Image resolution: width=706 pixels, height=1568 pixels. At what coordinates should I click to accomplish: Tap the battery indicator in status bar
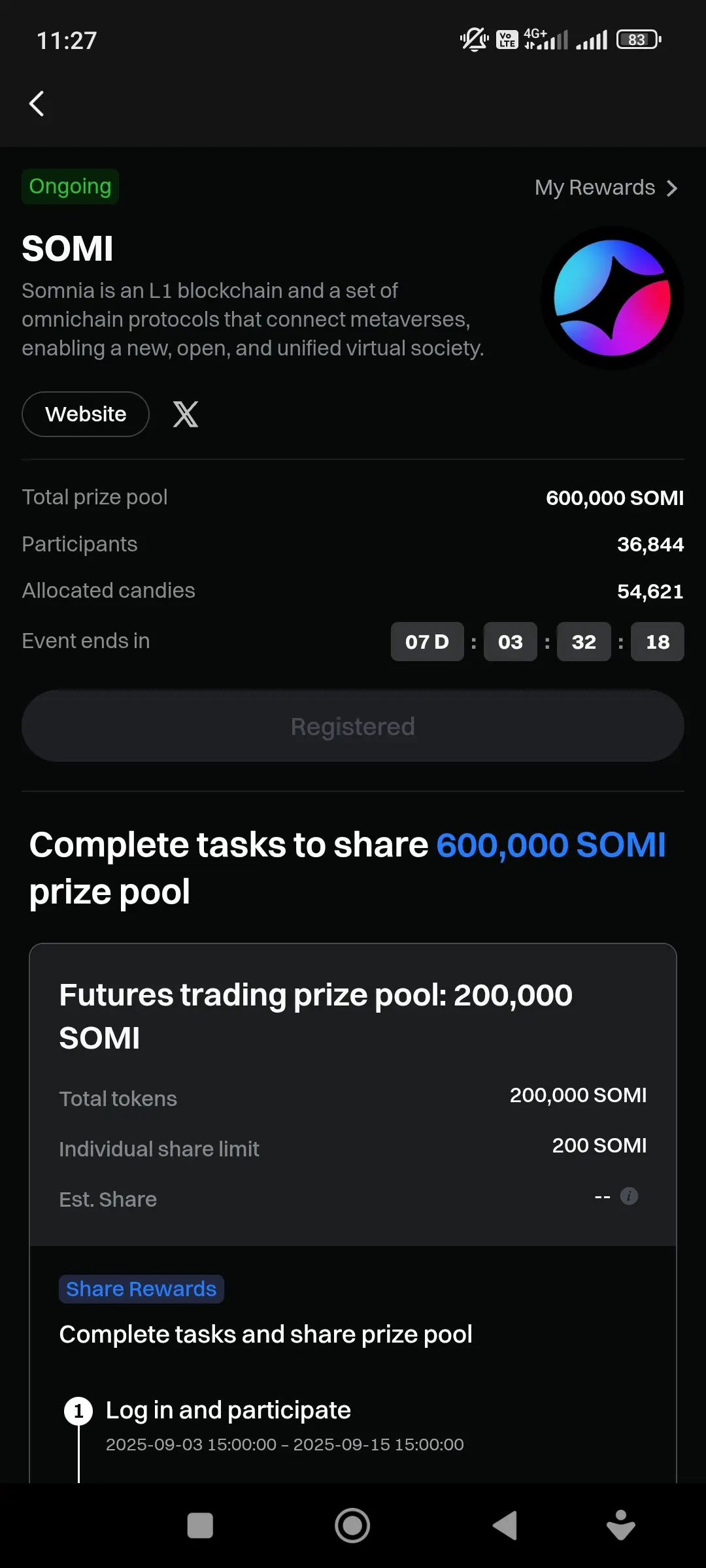click(x=639, y=40)
